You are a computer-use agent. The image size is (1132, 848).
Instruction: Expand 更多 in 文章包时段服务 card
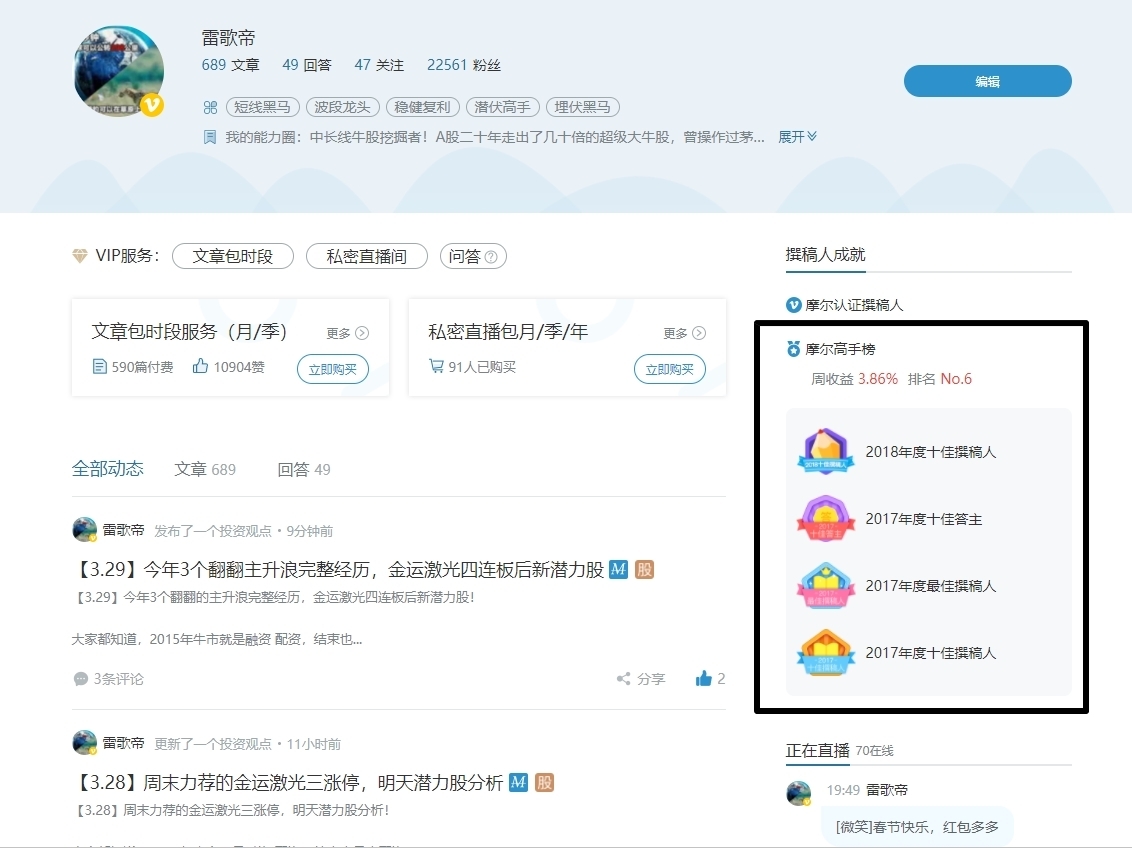click(x=347, y=333)
